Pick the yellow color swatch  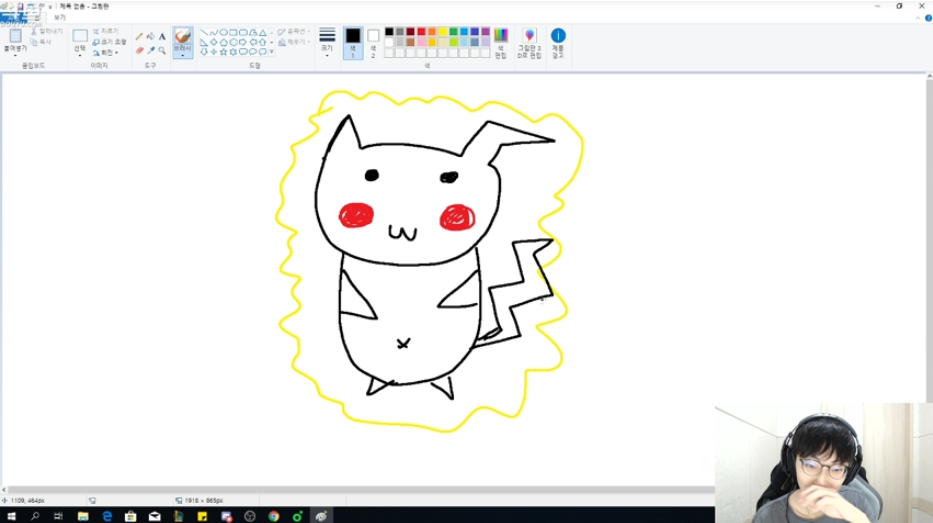pos(443,32)
